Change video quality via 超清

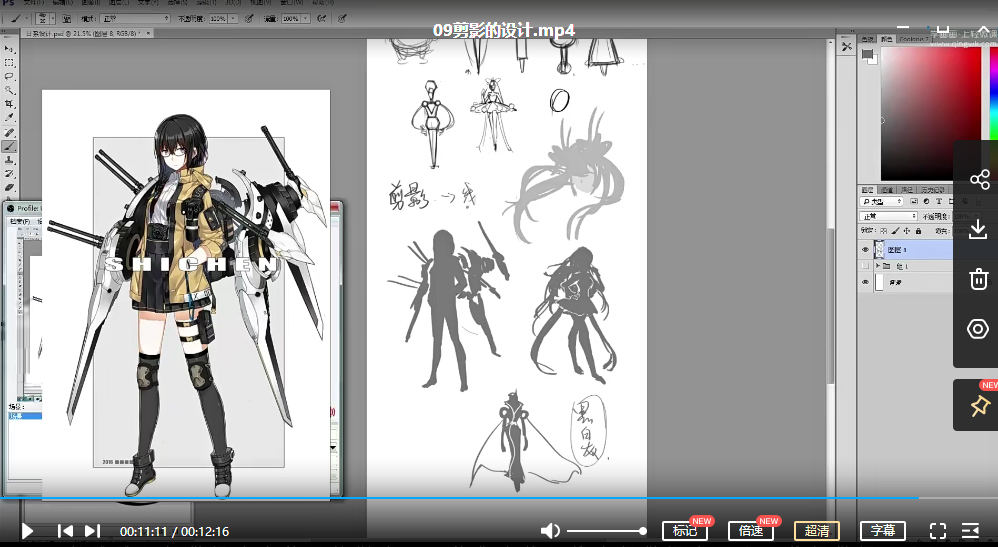pos(816,531)
